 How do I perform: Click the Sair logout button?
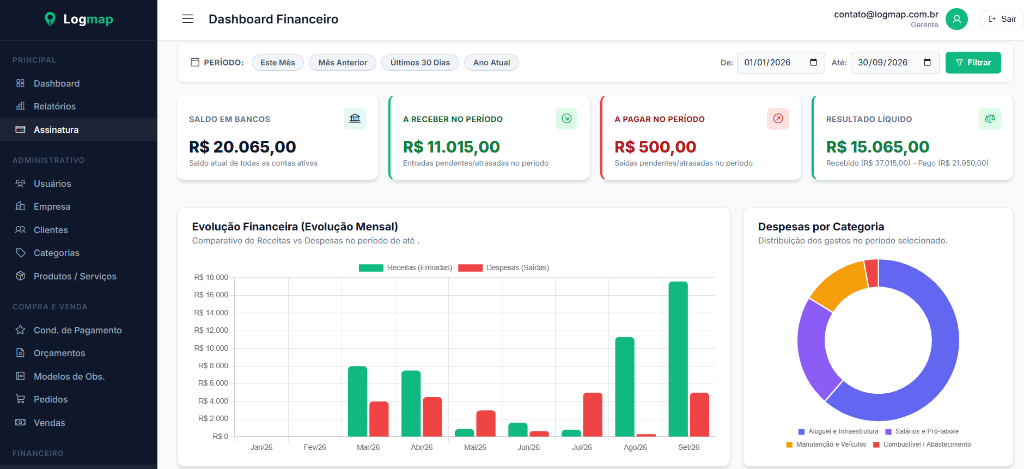point(1002,19)
